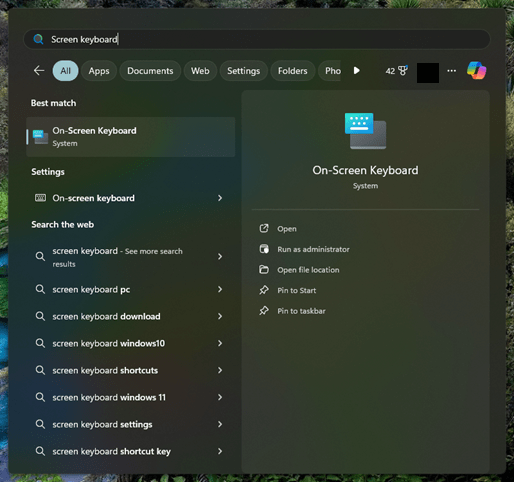The height and width of the screenshot is (482, 514).
Task: Switch to the Web filter tab
Action: pos(200,71)
